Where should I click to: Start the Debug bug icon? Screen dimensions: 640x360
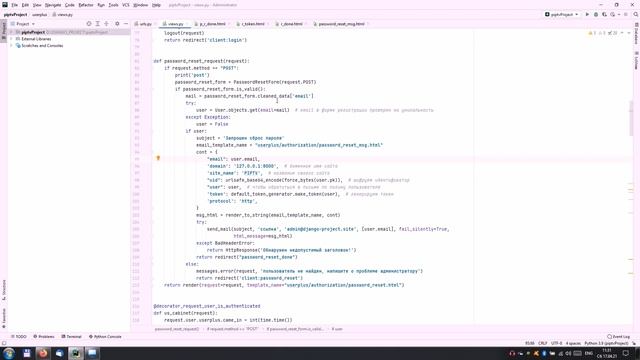pos(596,14)
